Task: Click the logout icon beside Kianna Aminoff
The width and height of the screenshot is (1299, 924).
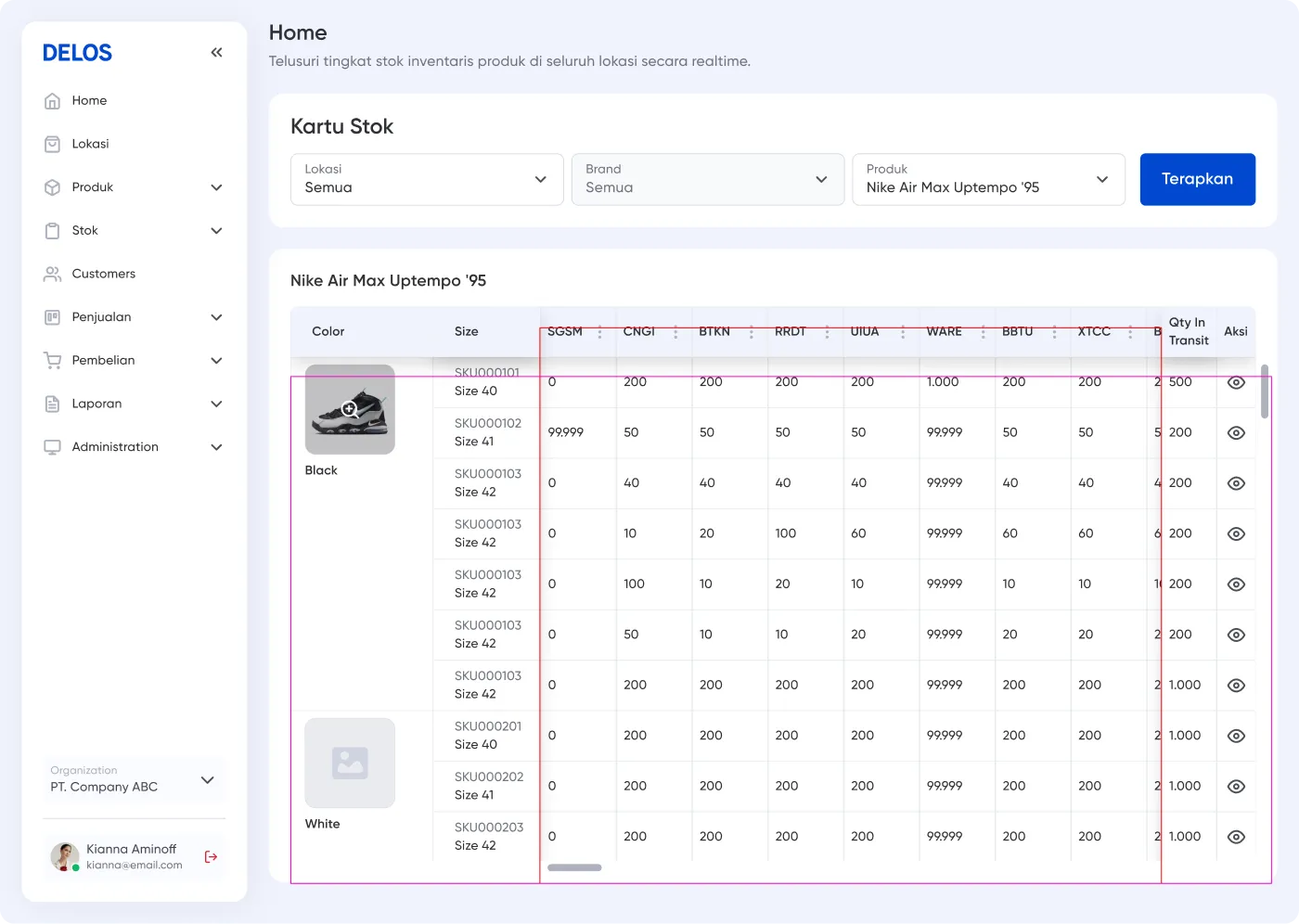Action: [x=211, y=857]
